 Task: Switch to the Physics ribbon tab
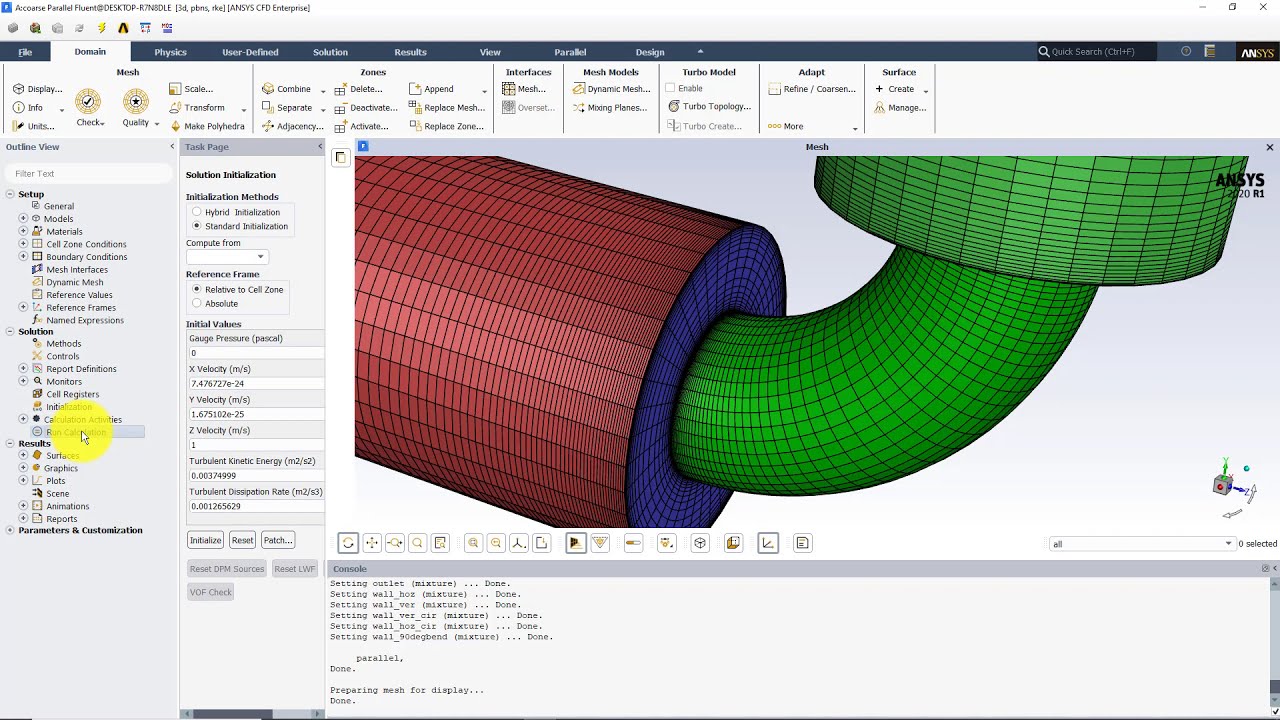170,52
